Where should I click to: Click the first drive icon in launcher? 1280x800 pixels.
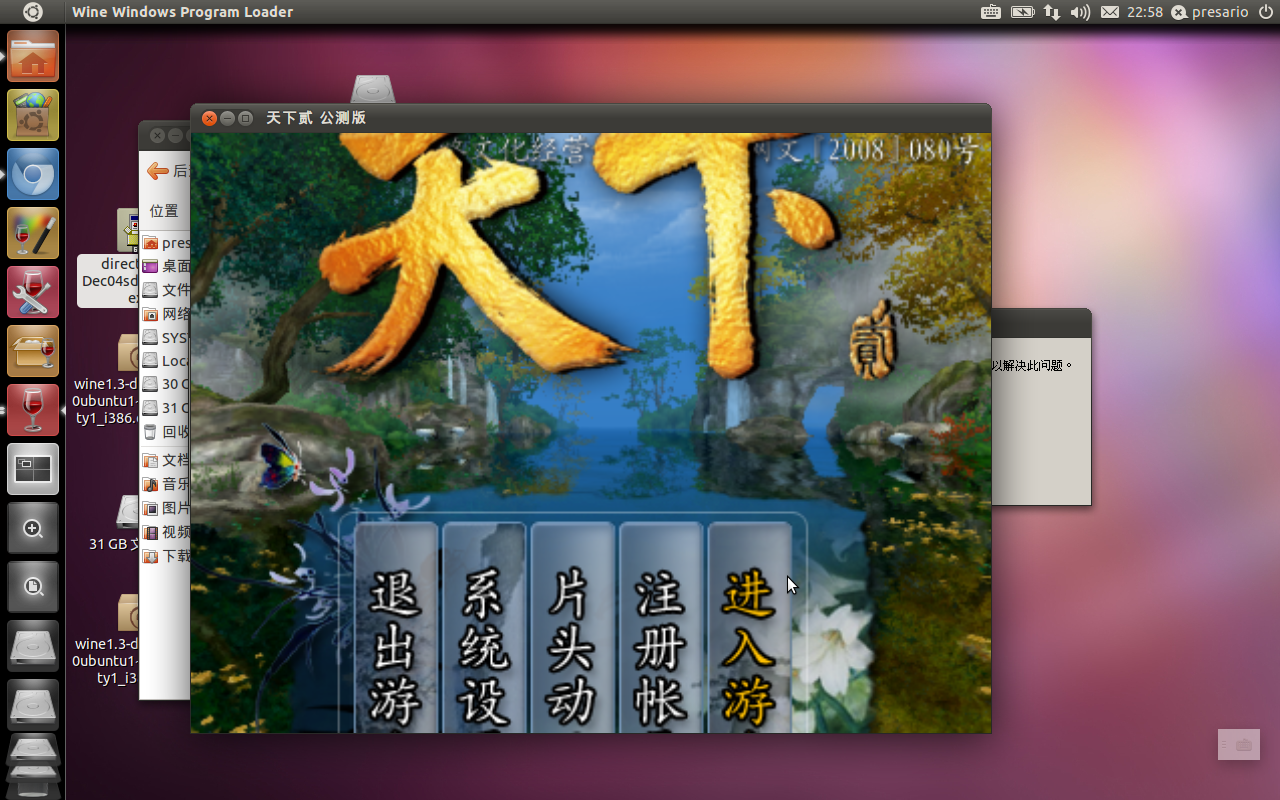coord(33,646)
